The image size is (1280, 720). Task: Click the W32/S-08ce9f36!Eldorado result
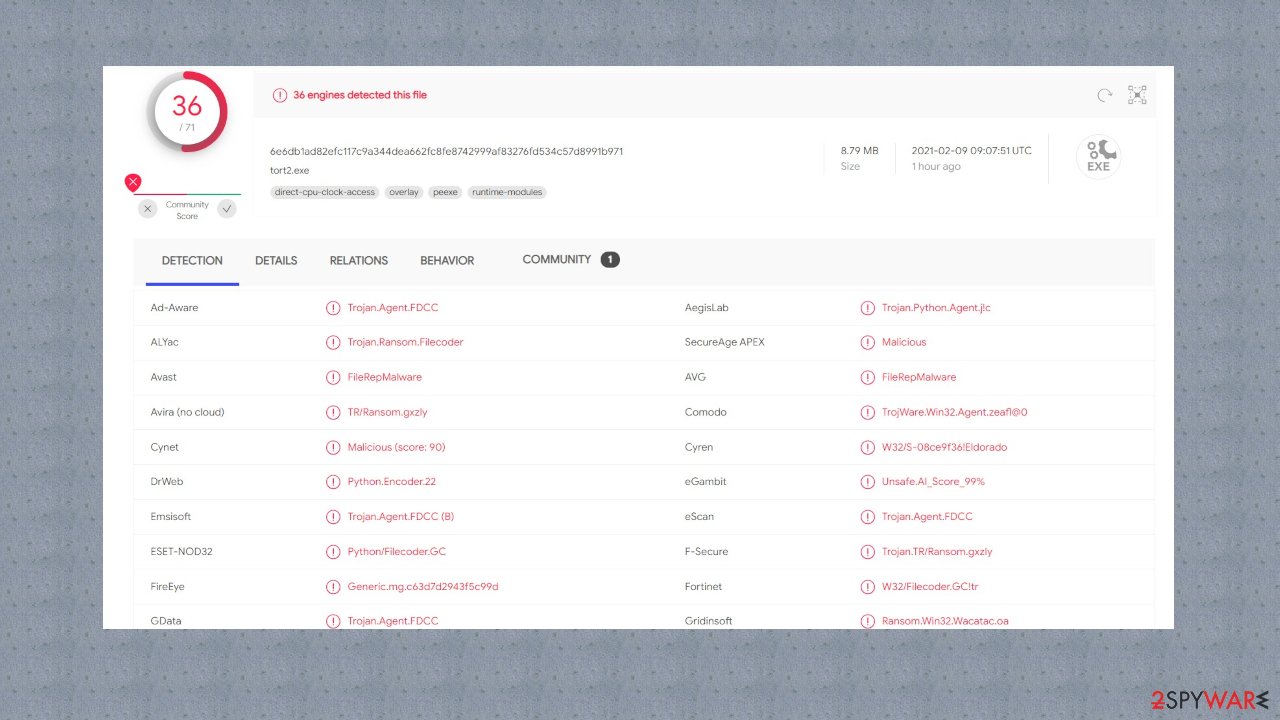[945, 447]
